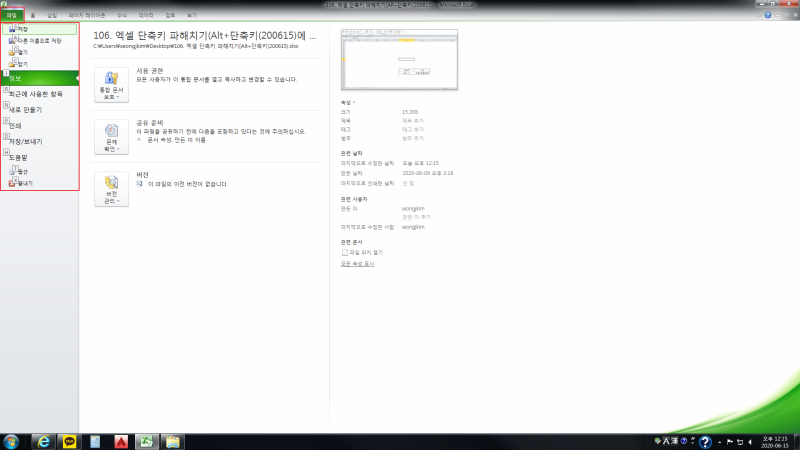Click 만든 이 추가 (Add author) field
800x450 pixels.
click(x=416, y=217)
